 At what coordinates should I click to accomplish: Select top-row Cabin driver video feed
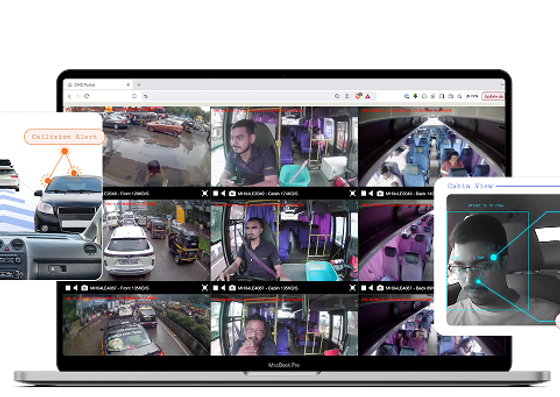pos(284,147)
